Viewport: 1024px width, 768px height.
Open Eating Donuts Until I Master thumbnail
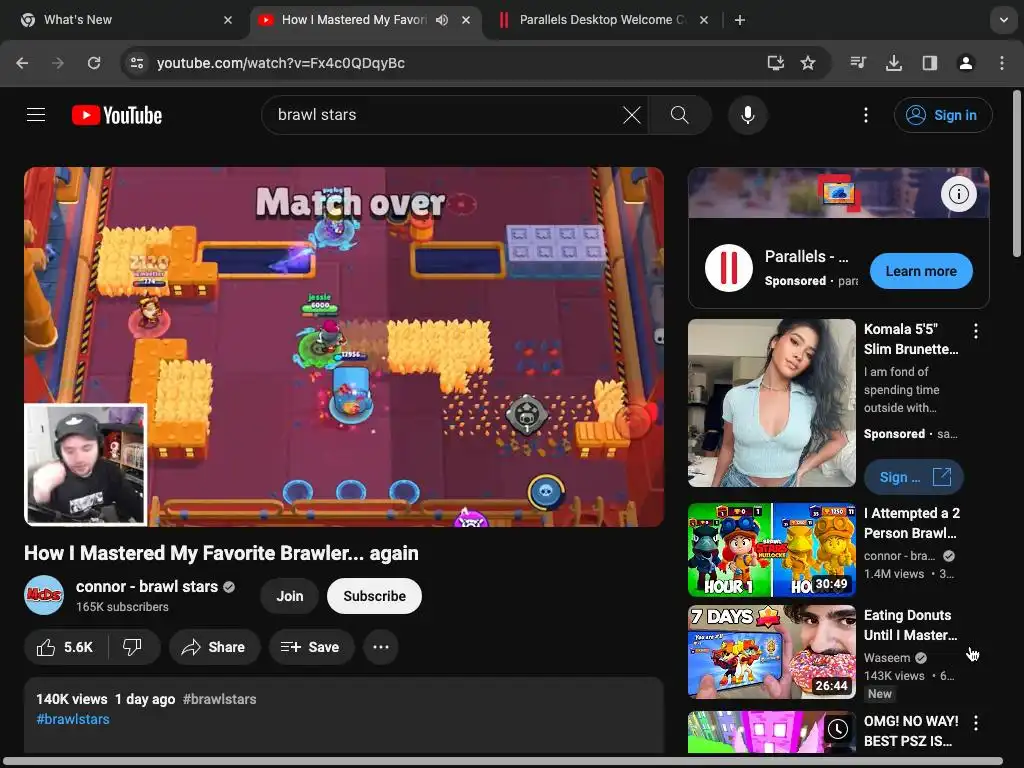coord(771,652)
